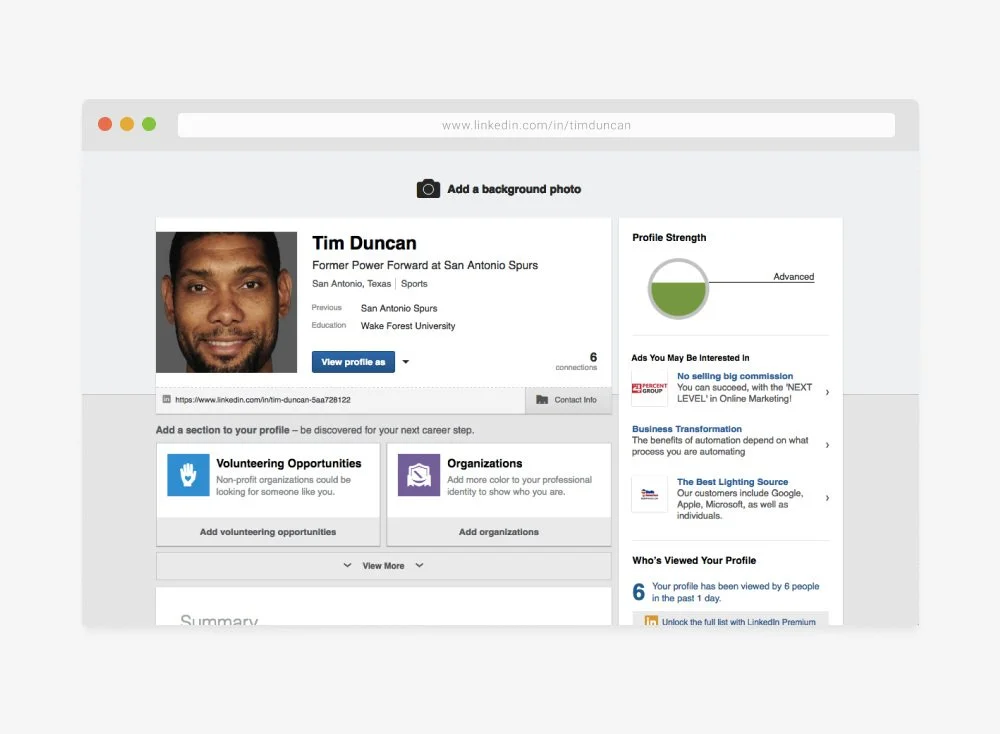
Task: Click the public profile URL tim-duncan-5aa728122
Action: pyautogui.click(x=263, y=400)
